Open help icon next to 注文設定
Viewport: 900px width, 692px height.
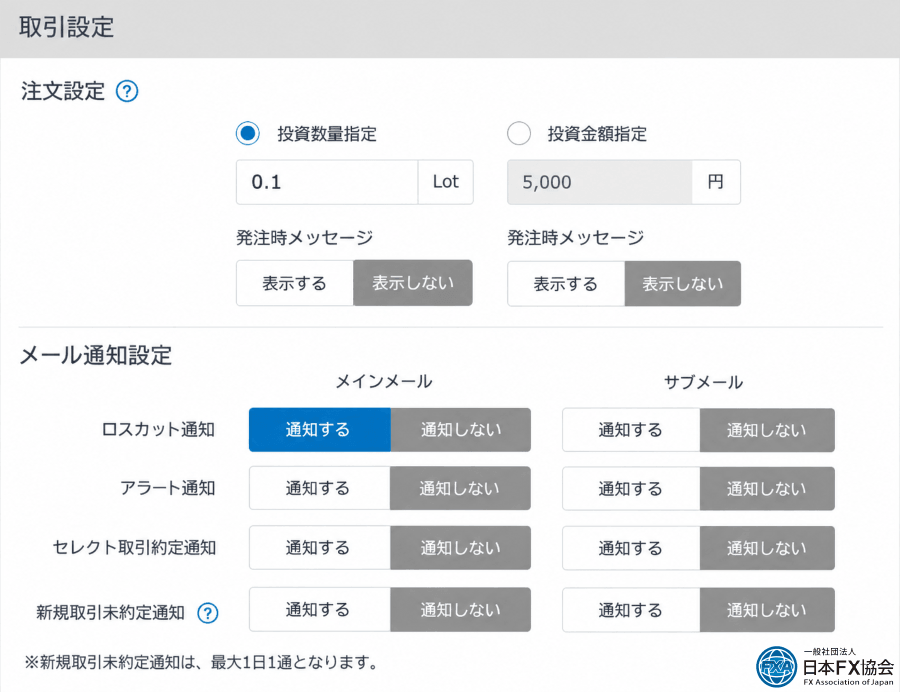[127, 91]
